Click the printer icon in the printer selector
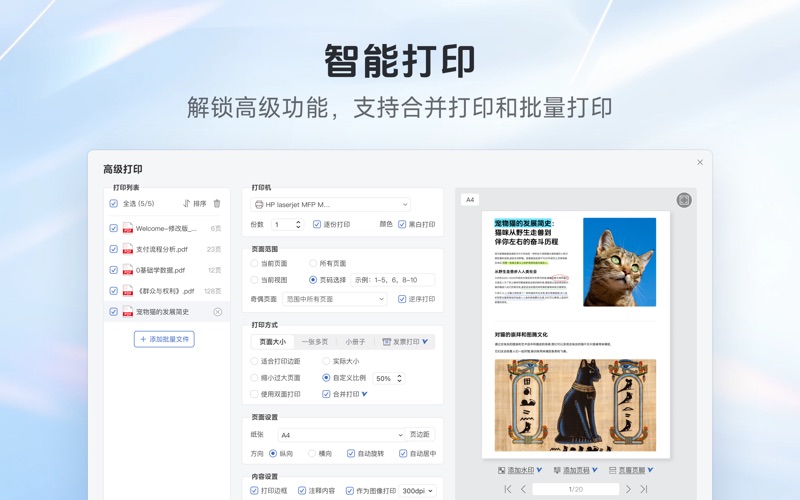The height and width of the screenshot is (500, 800). 259,205
